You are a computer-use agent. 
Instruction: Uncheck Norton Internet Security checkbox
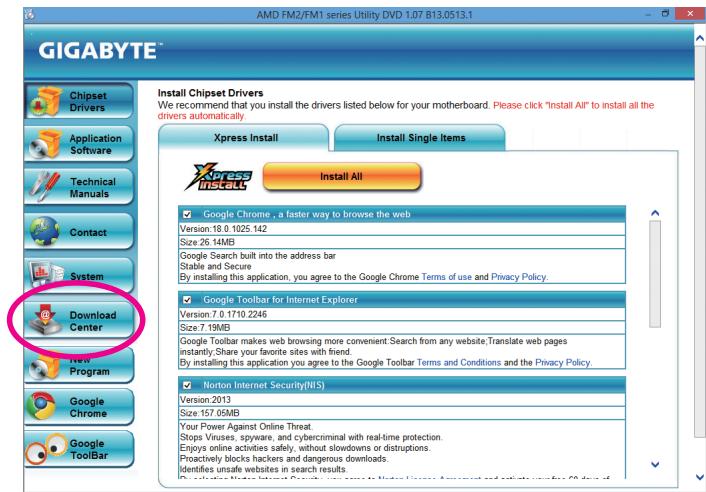tap(187, 385)
